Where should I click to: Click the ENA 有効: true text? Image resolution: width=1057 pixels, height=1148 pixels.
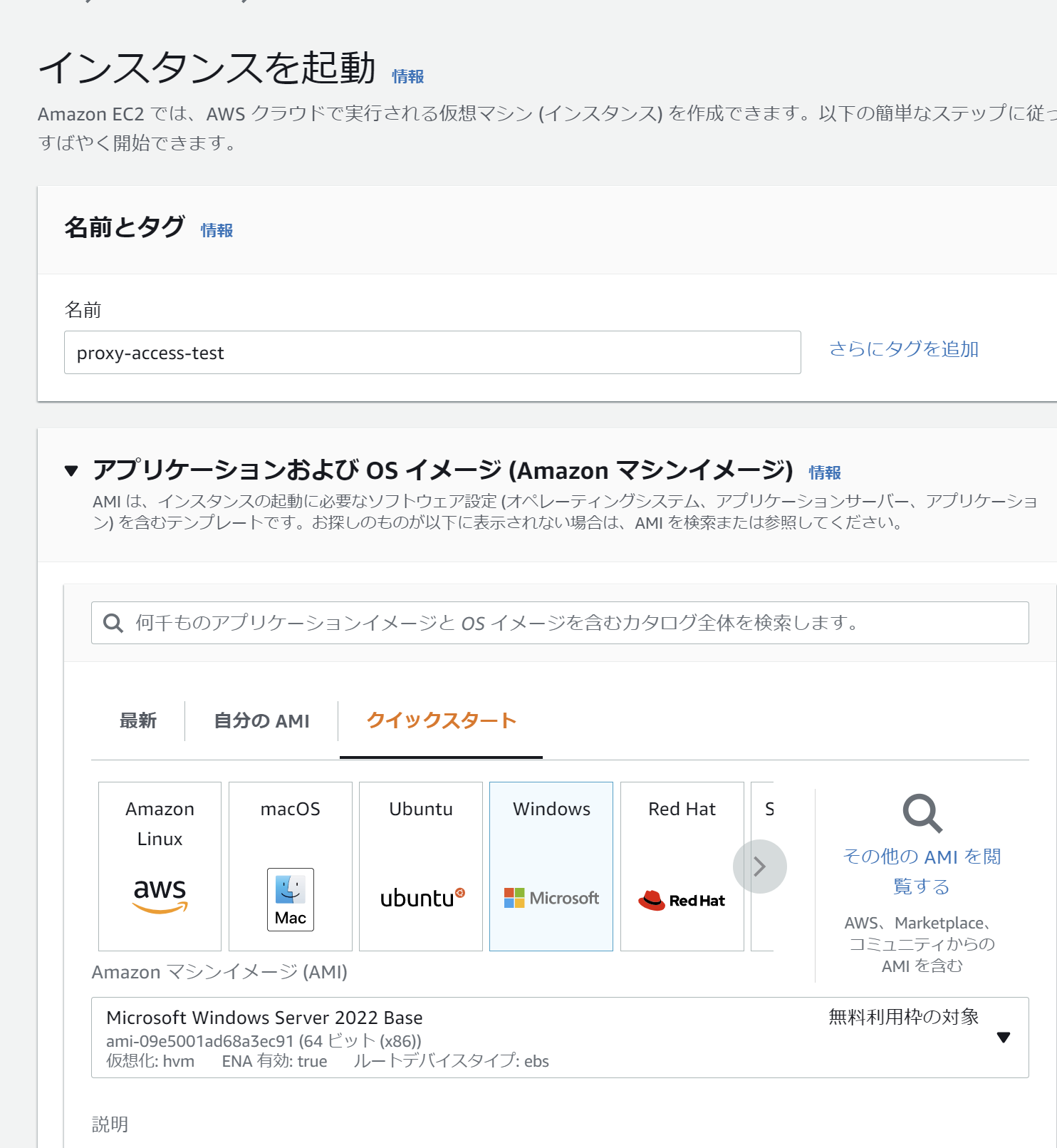[274, 1061]
